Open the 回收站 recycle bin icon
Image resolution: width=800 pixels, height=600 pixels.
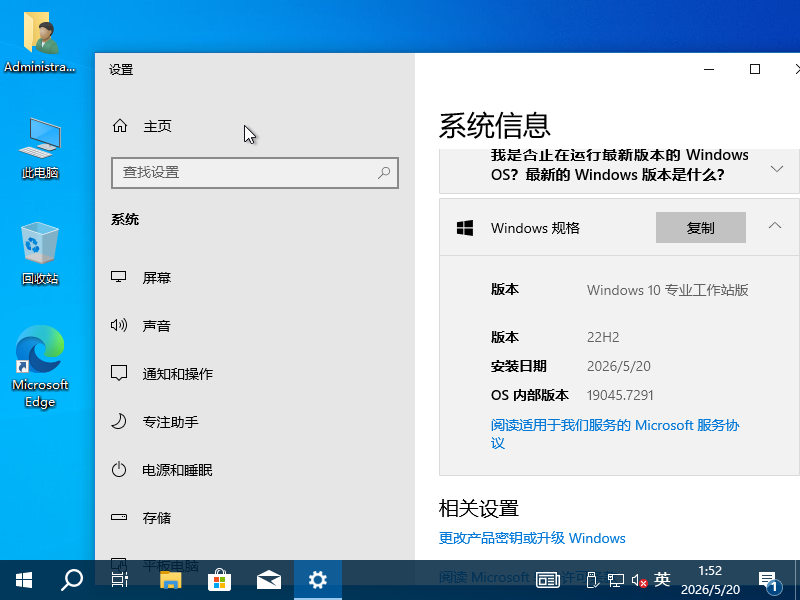[40, 253]
